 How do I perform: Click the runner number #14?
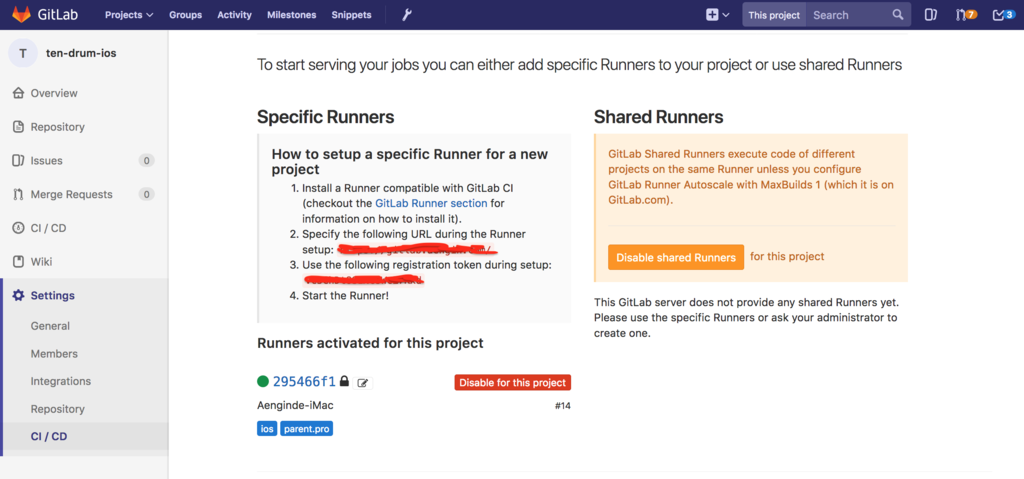[563, 406]
